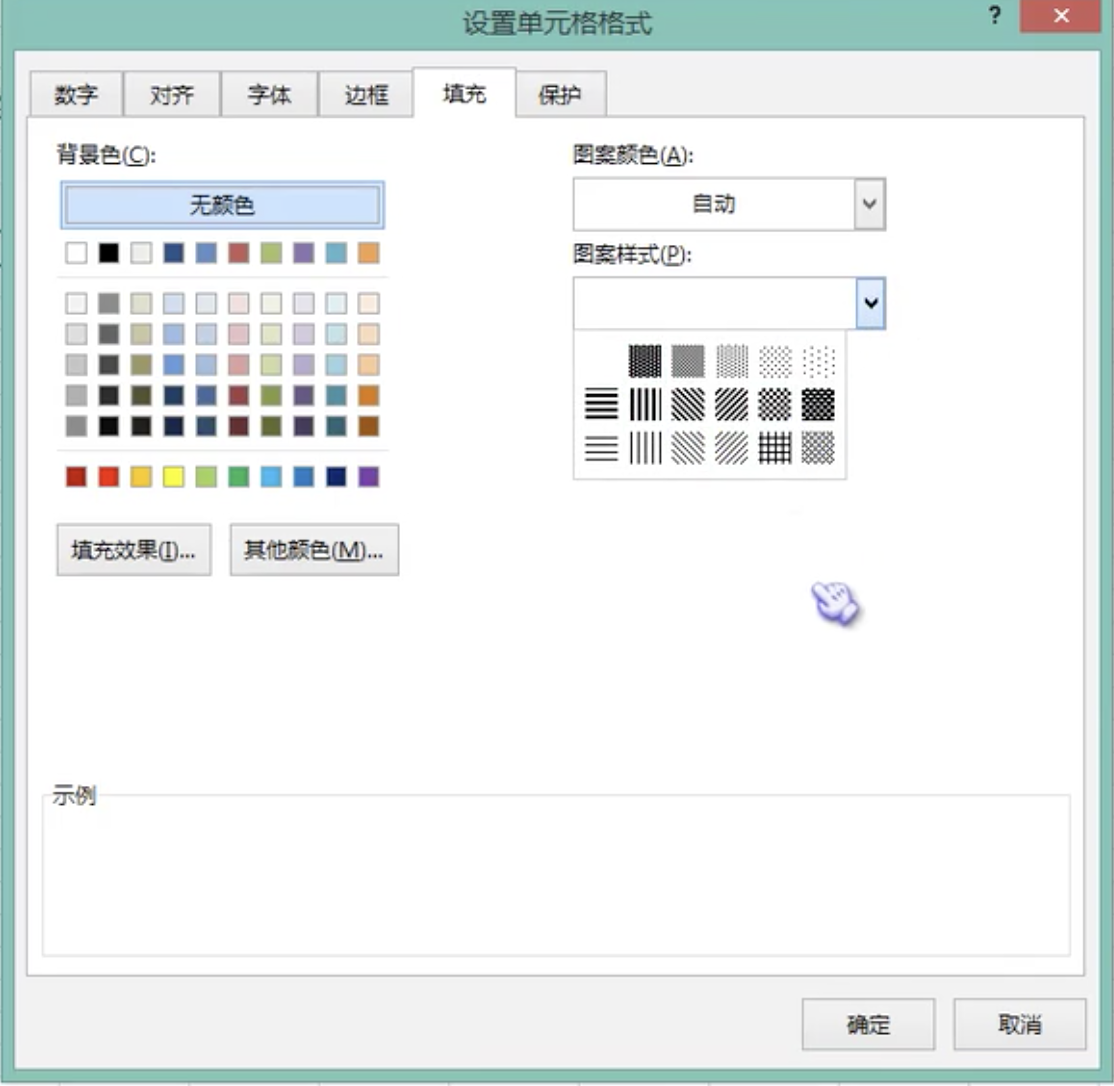Screen dimensions: 1114x1086
Task: Select the purple standard color swatch
Action: [368, 477]
